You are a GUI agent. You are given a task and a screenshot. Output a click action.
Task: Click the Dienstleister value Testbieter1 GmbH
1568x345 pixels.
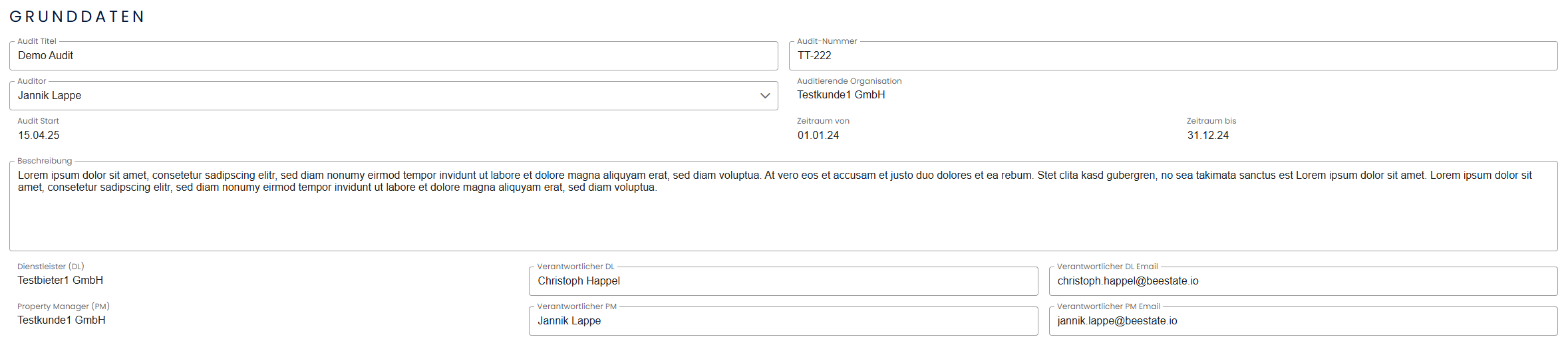[x=60, y=281]
